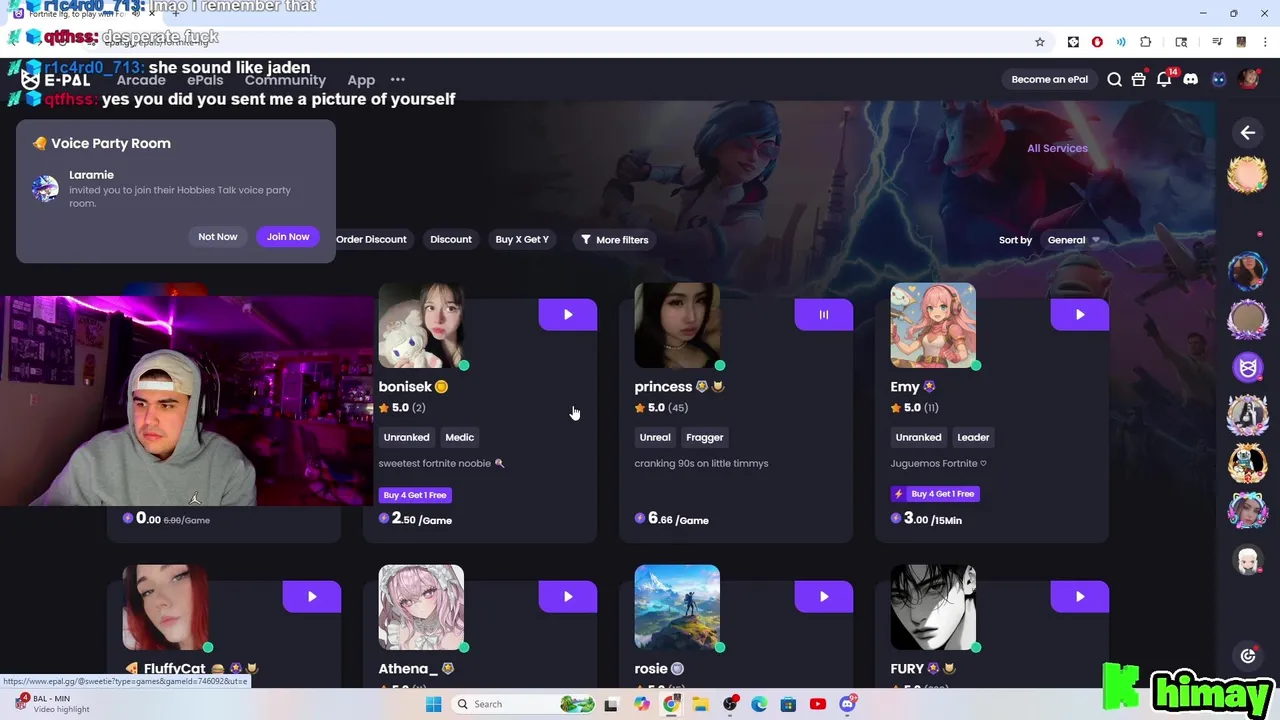Click Emy's Buy 4 Get 1 Free badge
This screenshot has height=720, width=1280.
click(x=935, y=494)
